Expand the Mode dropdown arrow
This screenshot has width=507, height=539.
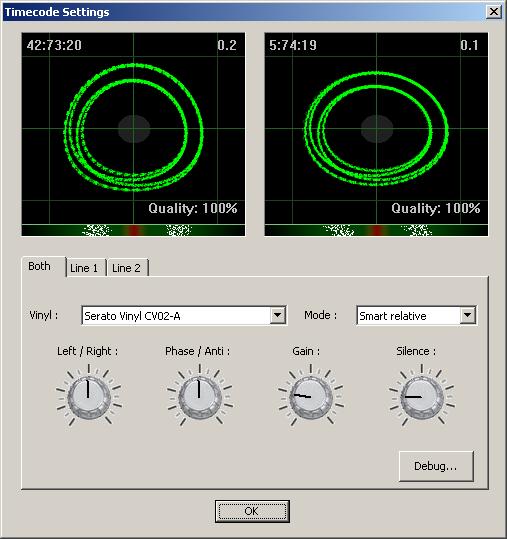click(467, 315)
